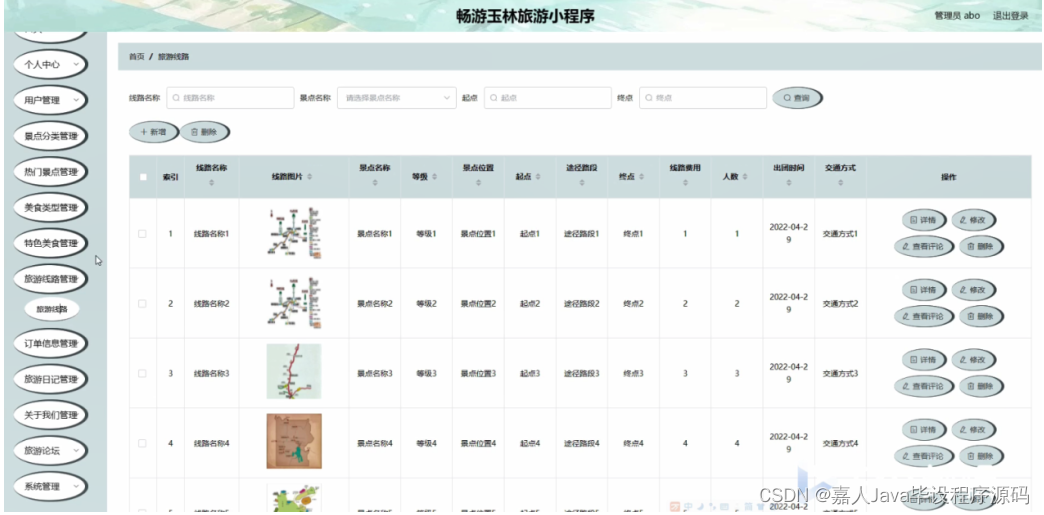Sort by the 出团时间 column arrows
Image resolution: width=1044 pixels, height=515 pixels.
tap(789, 183)
